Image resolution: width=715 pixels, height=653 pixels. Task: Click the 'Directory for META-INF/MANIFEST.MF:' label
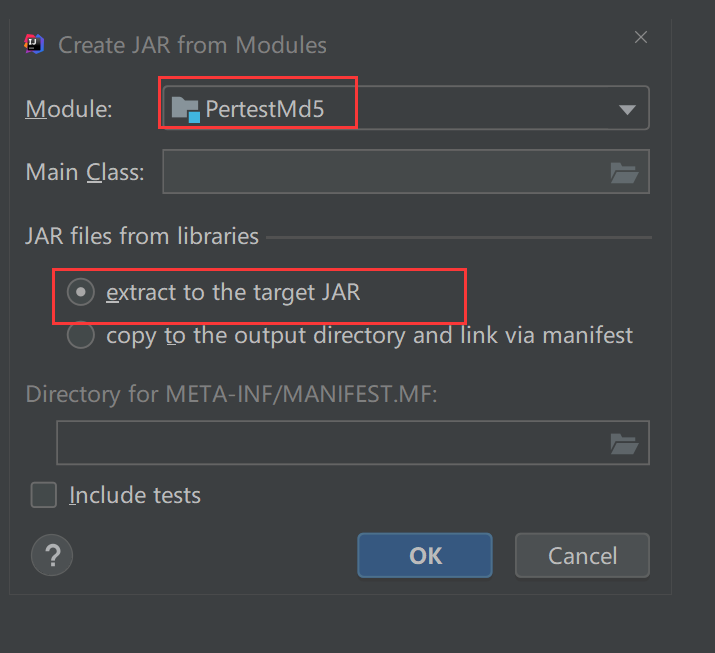click(232, 393)
